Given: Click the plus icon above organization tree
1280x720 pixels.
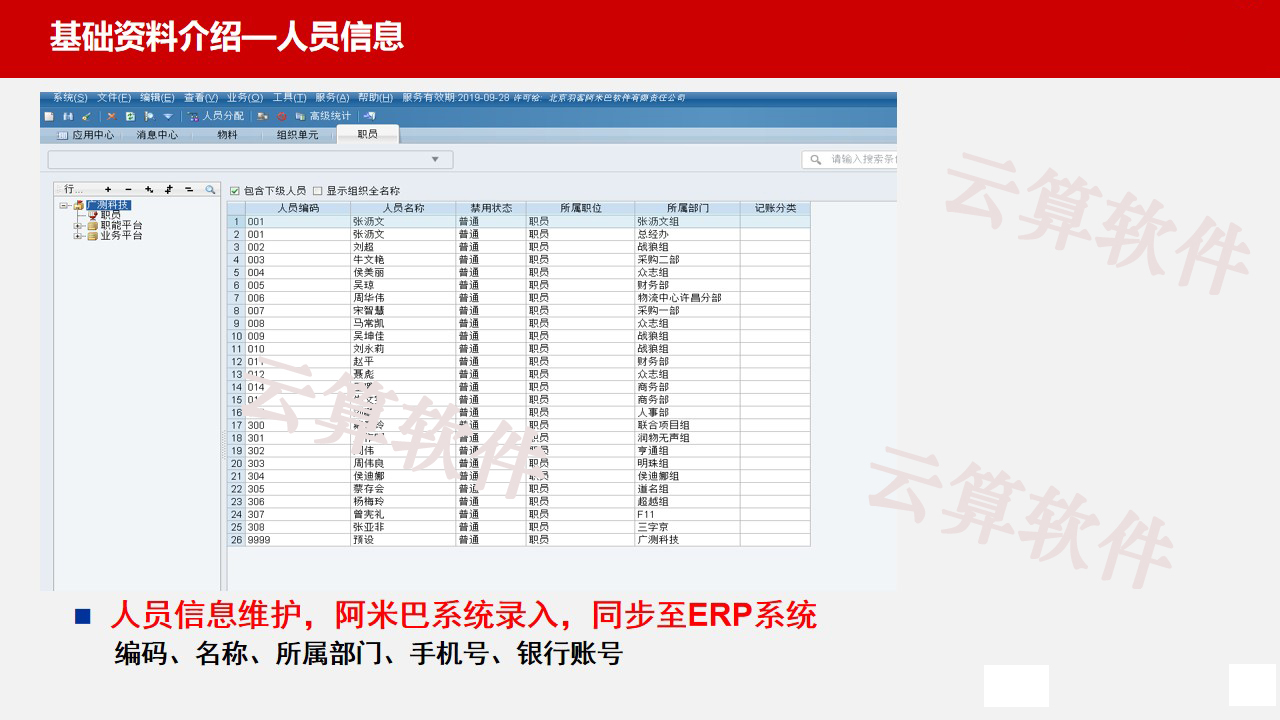Looking at the screenshot, I should coord(108,189).
